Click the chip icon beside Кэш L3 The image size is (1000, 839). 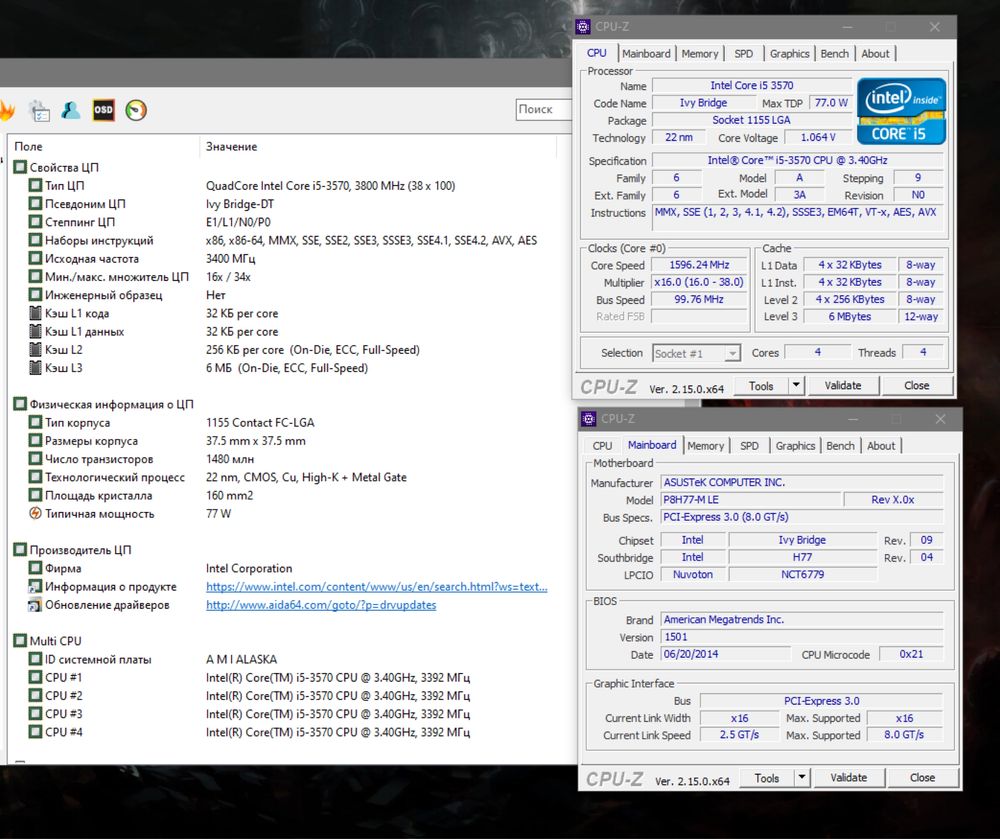pos(36,368)
